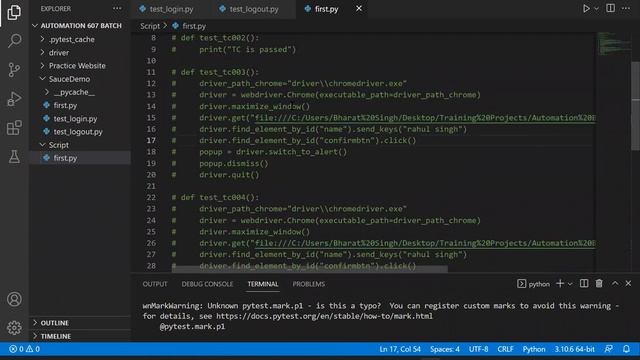
Task: Open docs.pytest.org link in terminal
Action: (x=324, y=316)
